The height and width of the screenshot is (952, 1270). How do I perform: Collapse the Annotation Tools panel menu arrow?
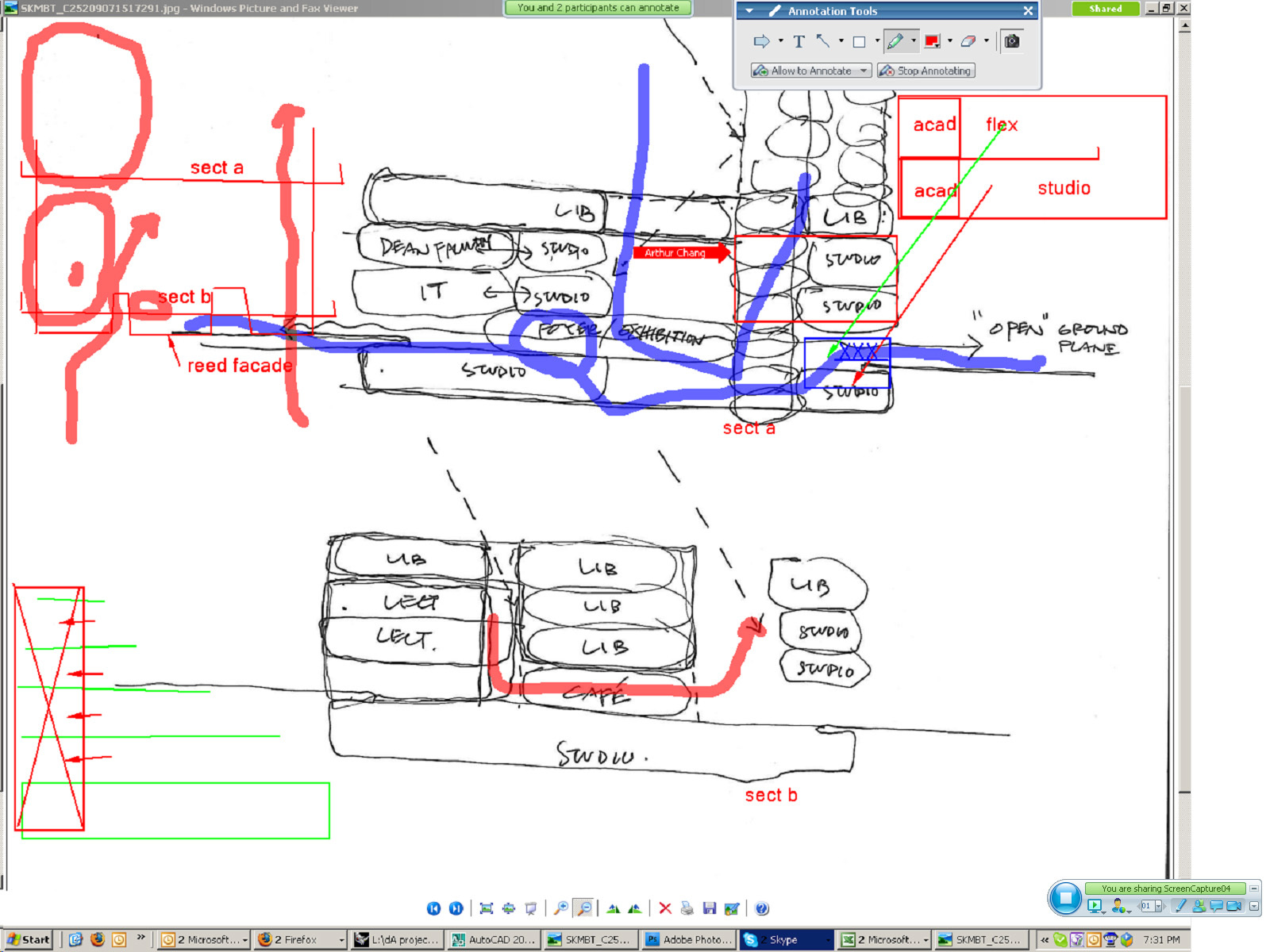(749, 11)
